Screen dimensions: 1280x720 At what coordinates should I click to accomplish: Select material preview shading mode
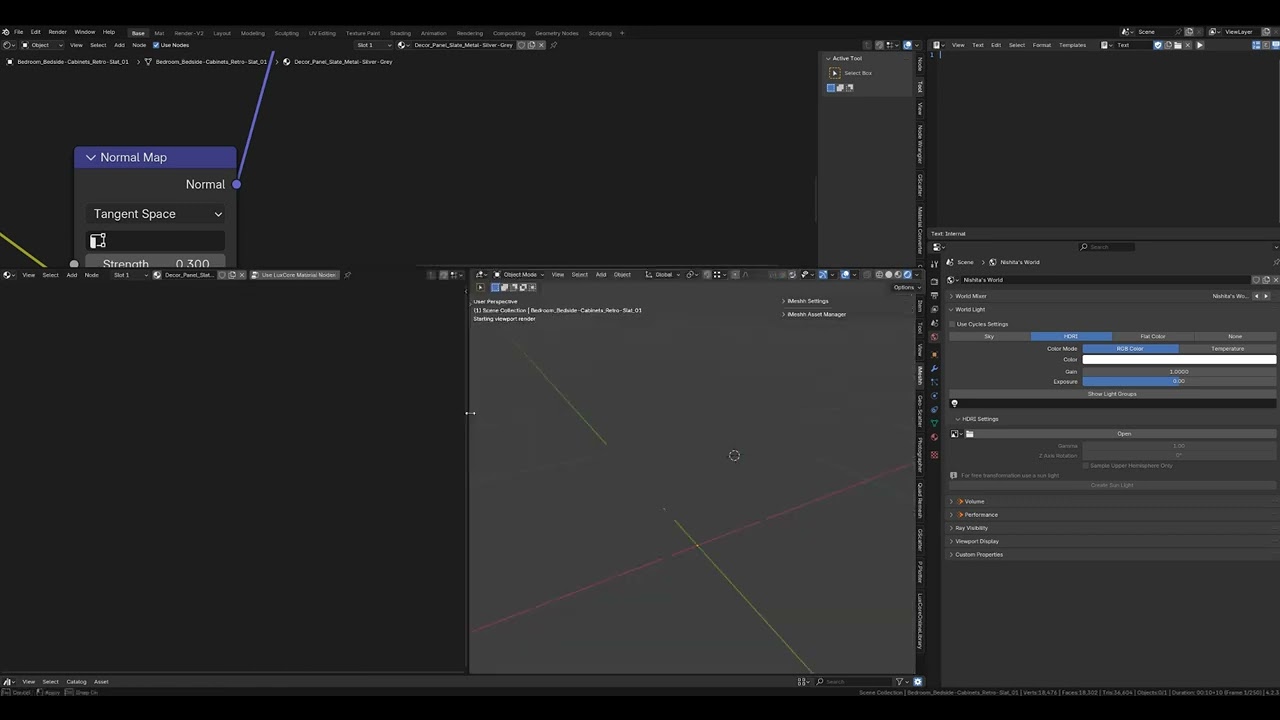coord(898,275)
